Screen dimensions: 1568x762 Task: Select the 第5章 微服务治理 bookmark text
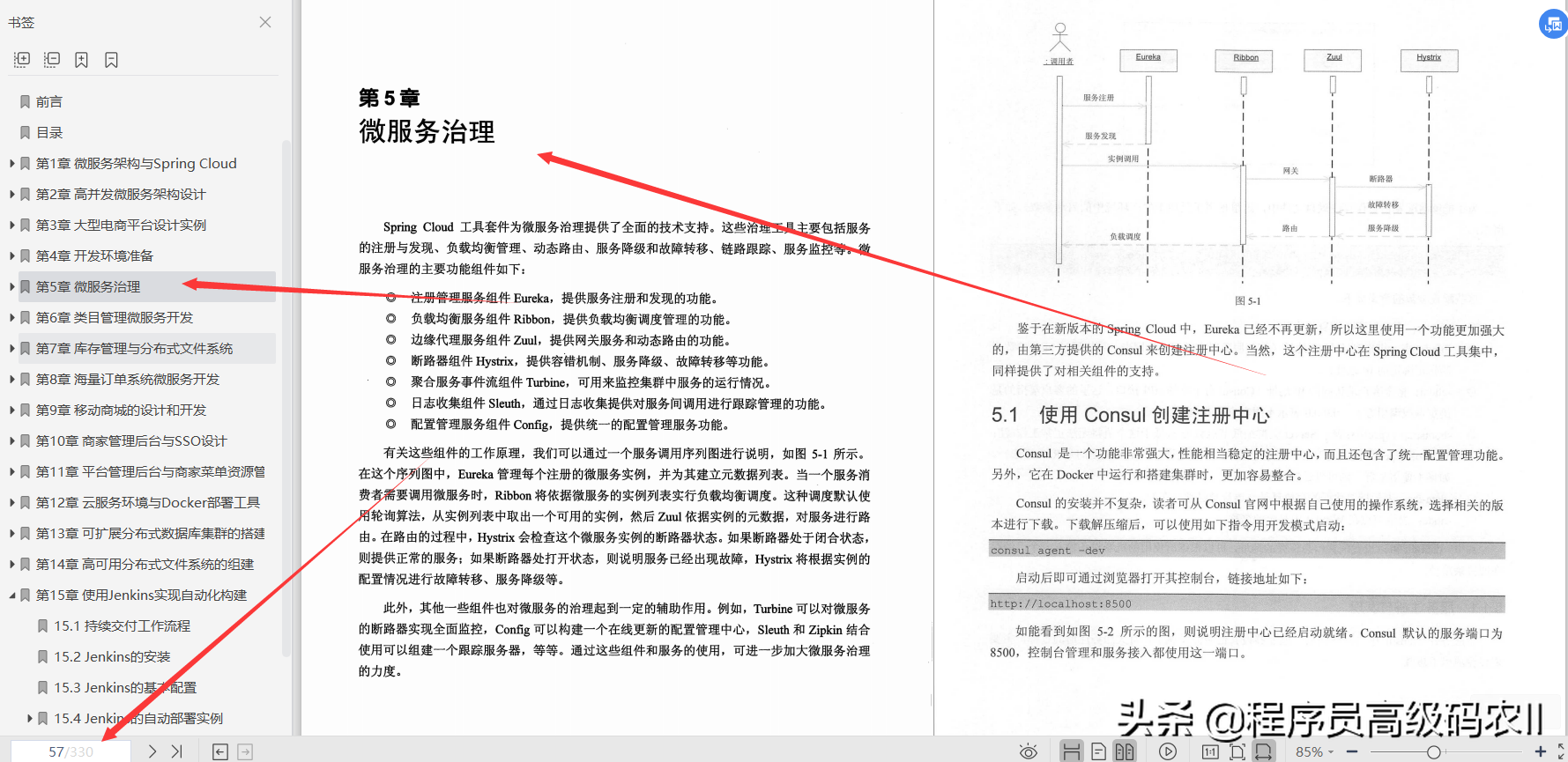coord(88,286)
